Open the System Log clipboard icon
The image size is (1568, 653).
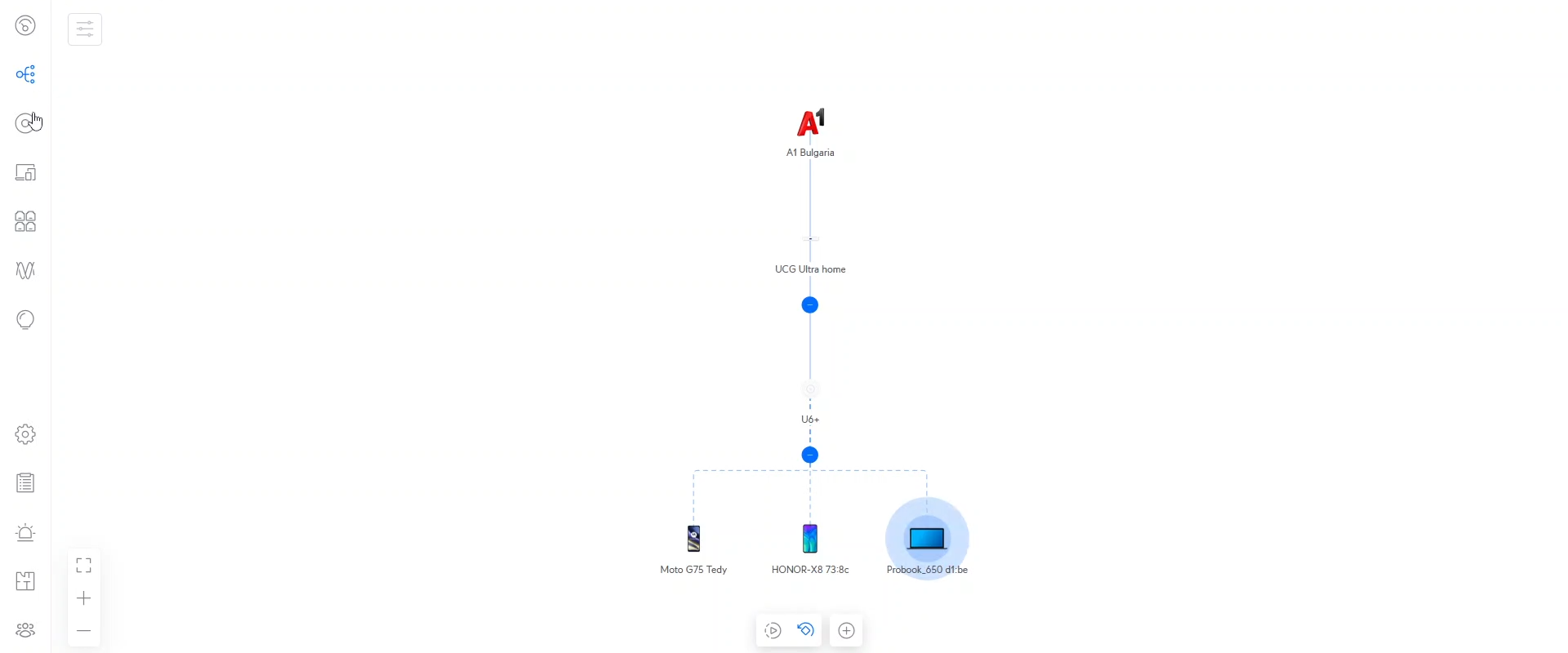click(x=25, y=483)
